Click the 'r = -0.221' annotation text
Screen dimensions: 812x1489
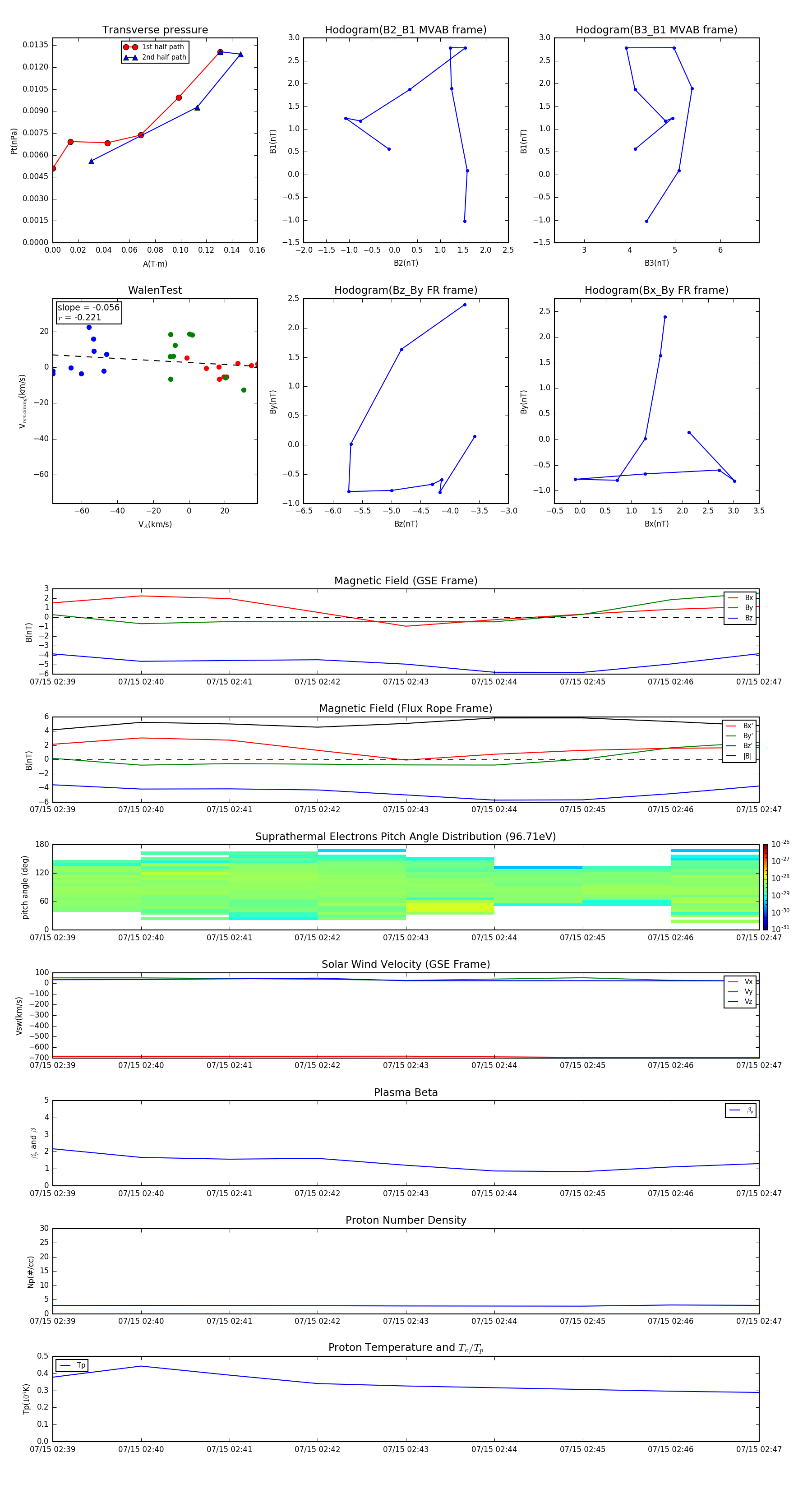click(x=80, y=317)
